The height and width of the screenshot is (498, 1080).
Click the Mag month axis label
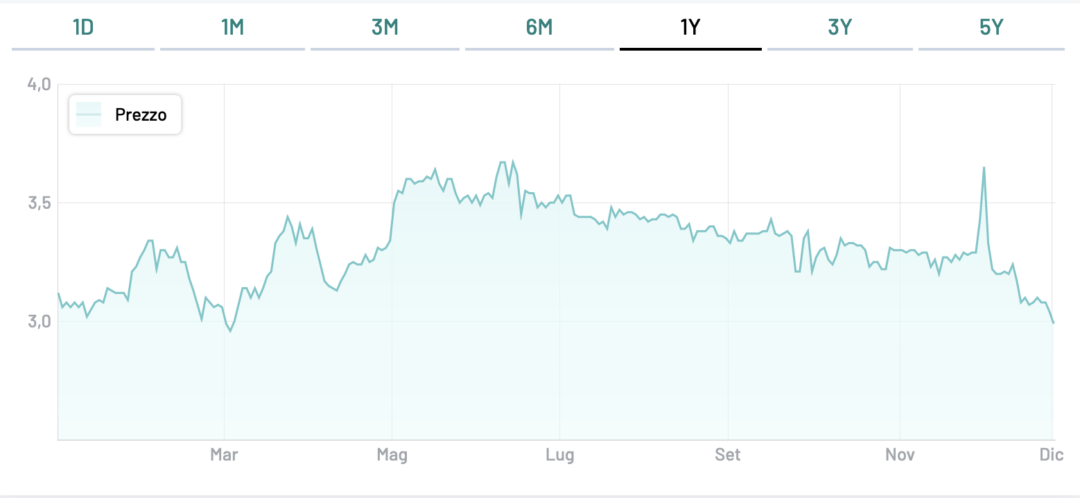point(392,456)
